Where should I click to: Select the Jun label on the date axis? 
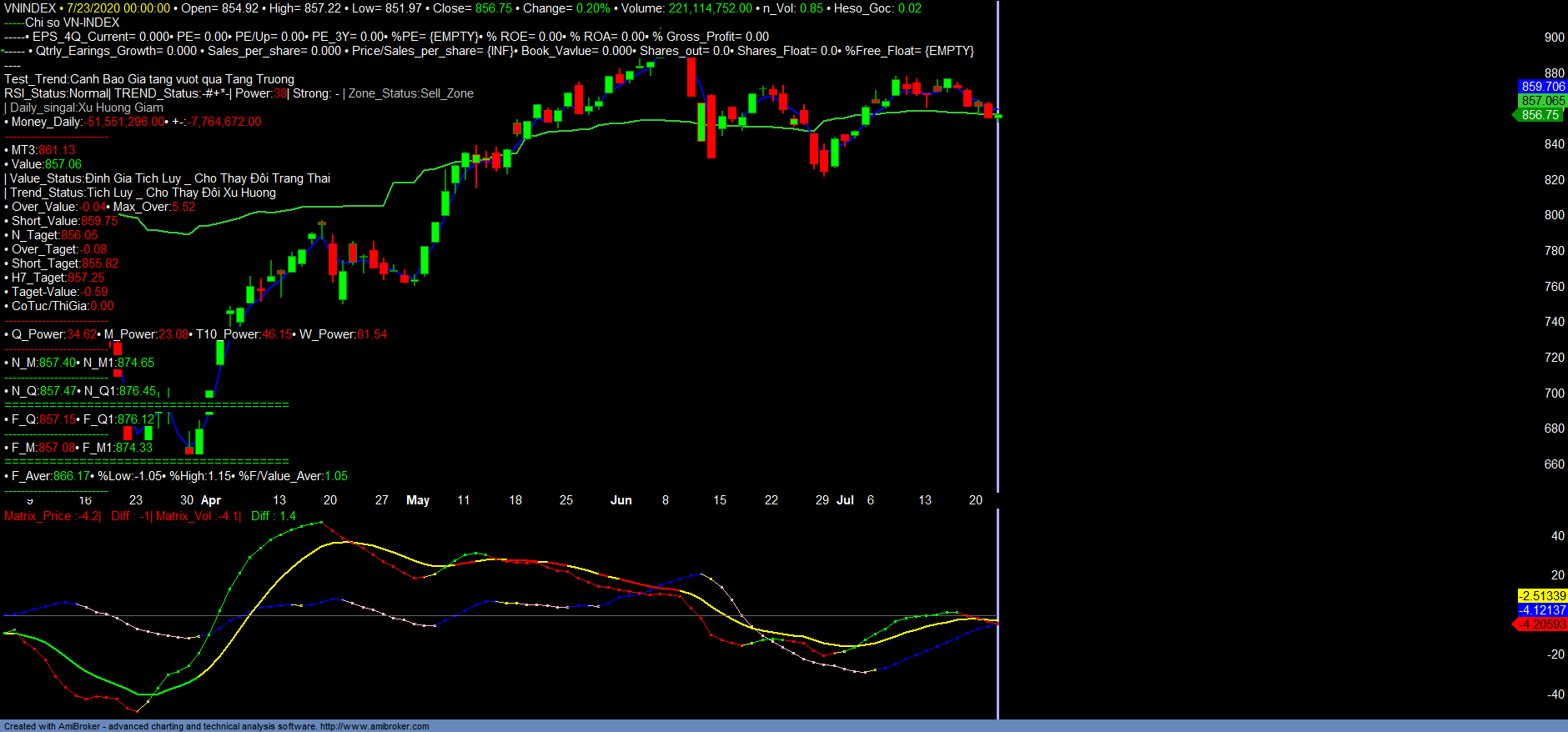click(621, 500)
